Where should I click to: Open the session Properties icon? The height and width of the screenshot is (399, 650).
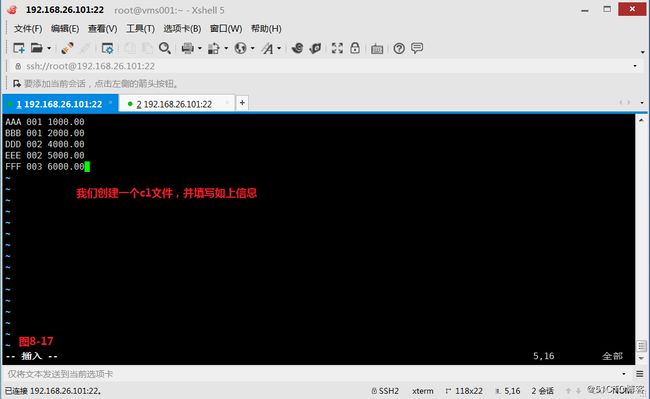click(x=107, y=48)
